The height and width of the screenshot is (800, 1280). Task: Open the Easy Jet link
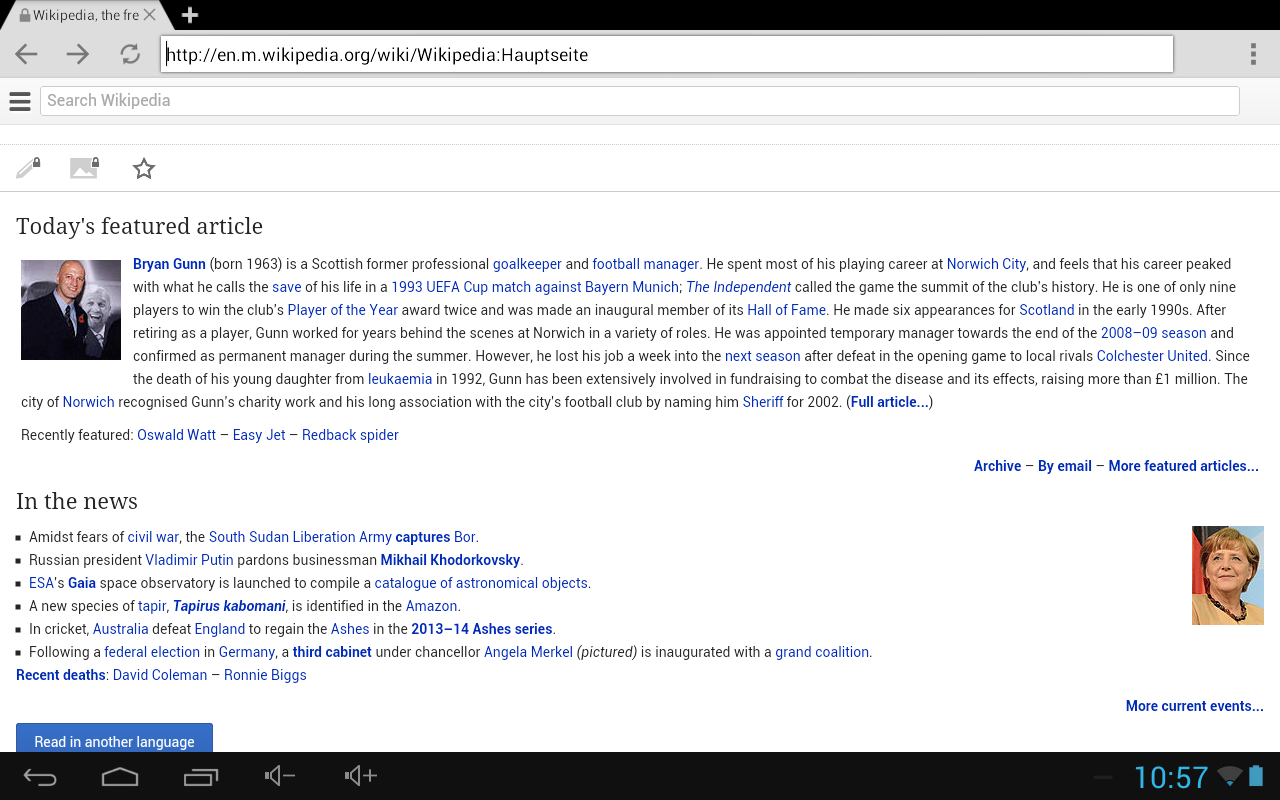pos(259,435)
